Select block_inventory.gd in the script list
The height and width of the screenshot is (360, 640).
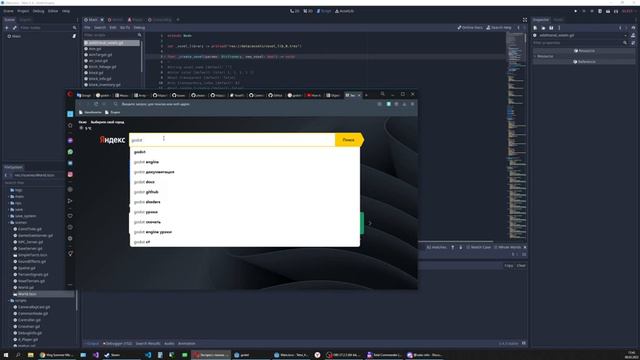point(104,85)
